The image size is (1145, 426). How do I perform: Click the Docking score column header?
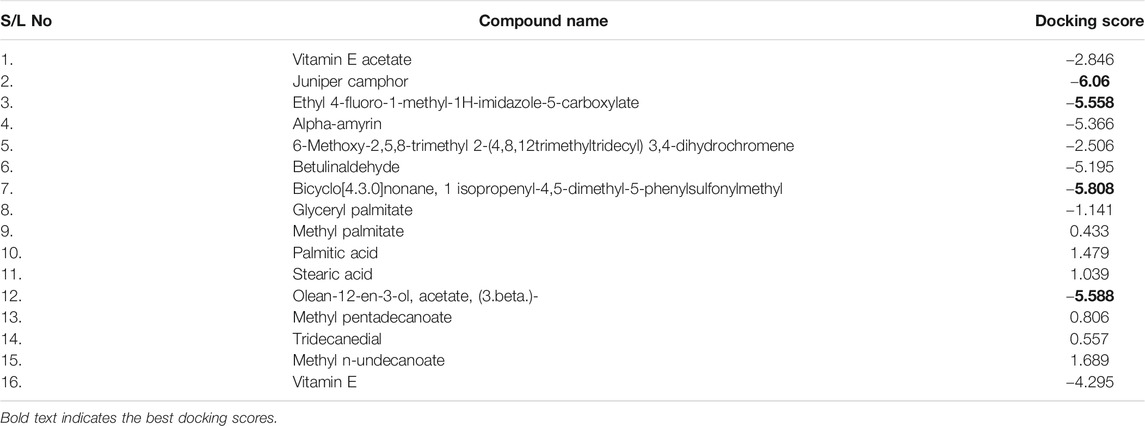click(x=1090, y=21)
